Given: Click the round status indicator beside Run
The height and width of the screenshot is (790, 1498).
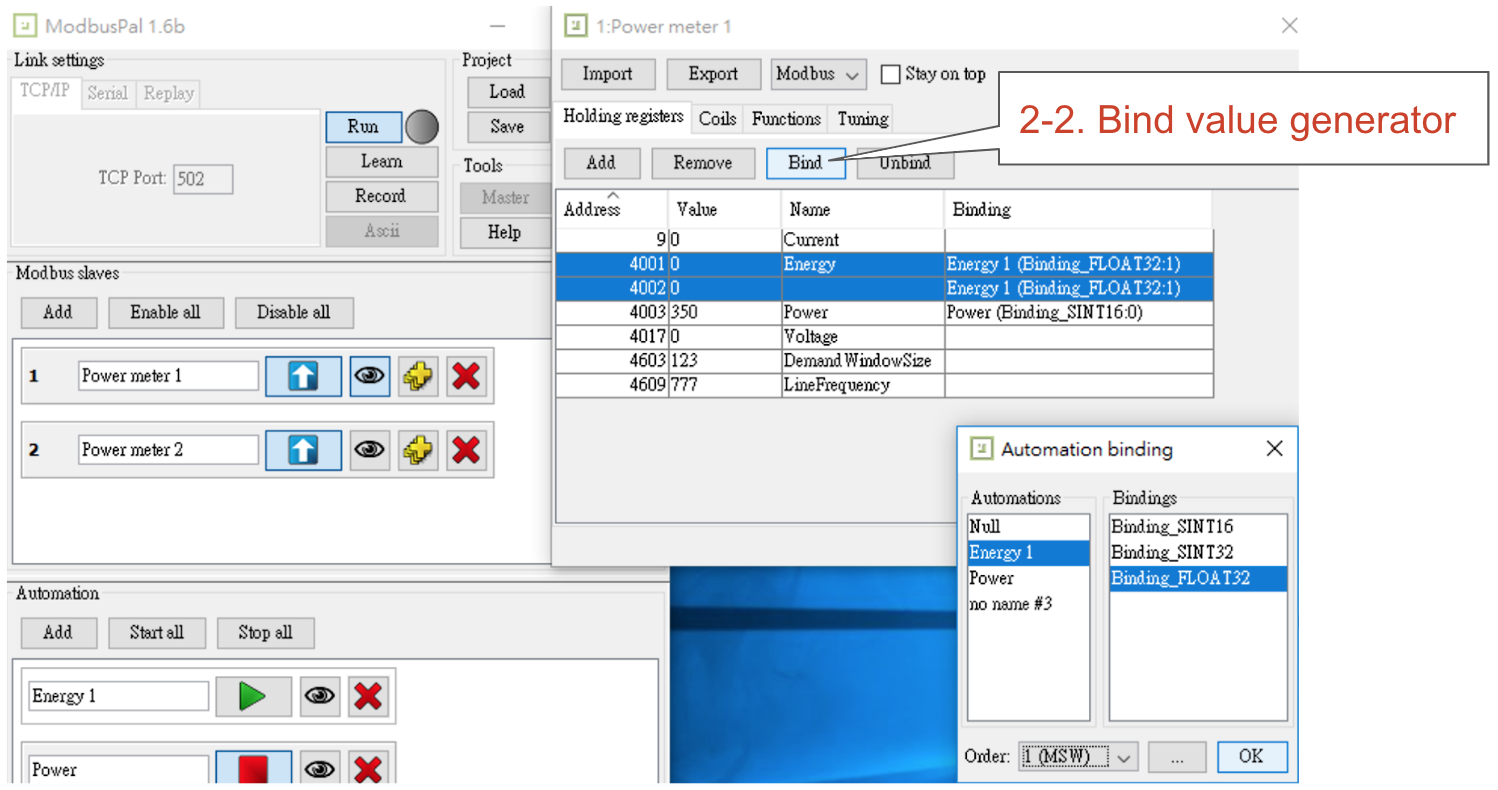Looking at the screenshot, I should tap(422, 127).
